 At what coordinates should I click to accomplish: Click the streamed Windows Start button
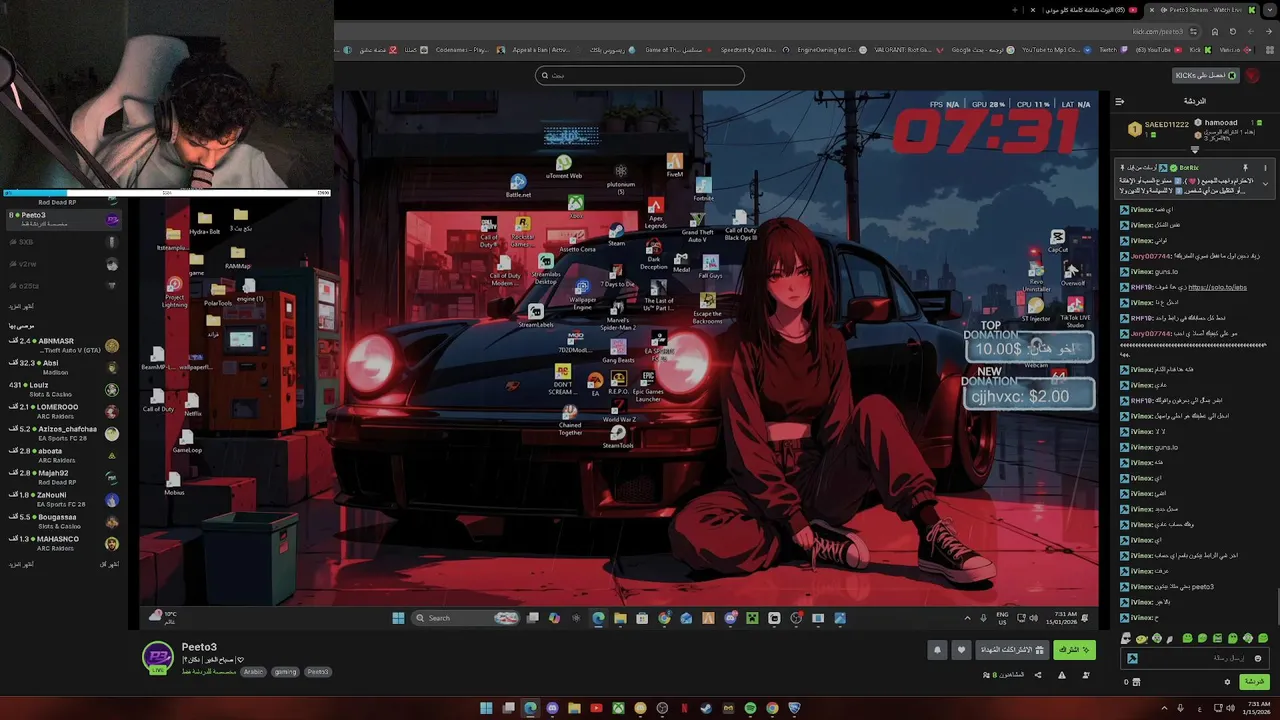click(398, 618)
